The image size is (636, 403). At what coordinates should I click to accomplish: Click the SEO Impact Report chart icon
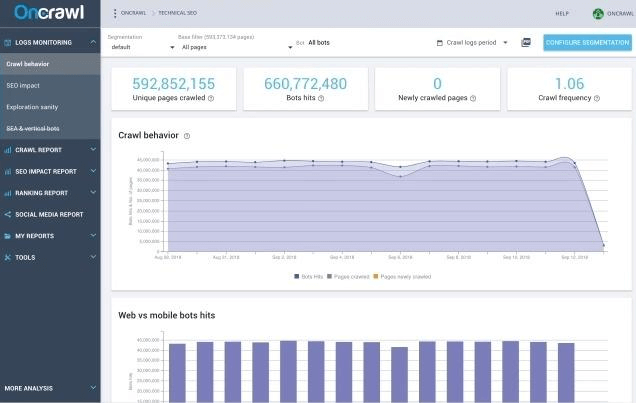point(7,171)
